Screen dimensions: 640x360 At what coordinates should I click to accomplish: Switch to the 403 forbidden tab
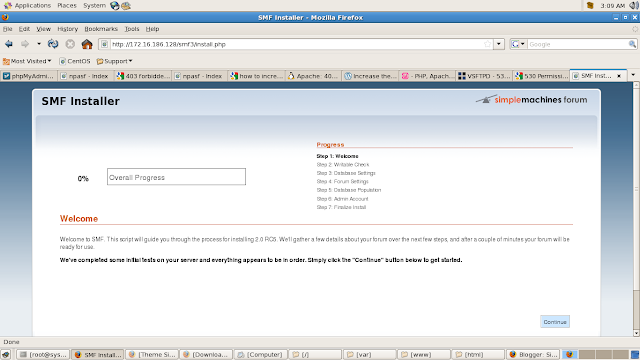[x=143, y=76]
